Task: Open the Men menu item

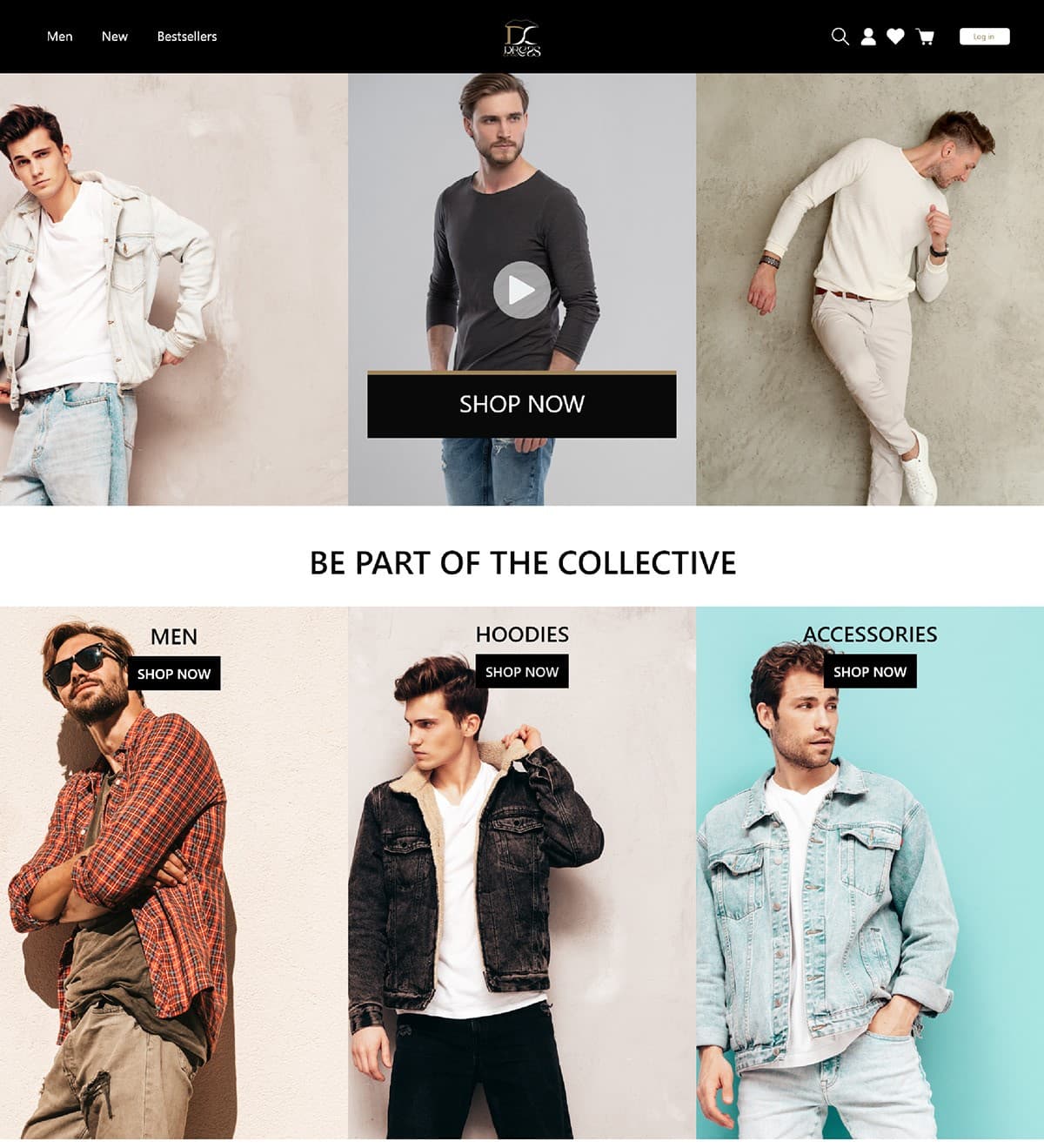Action: coord(60,37)
